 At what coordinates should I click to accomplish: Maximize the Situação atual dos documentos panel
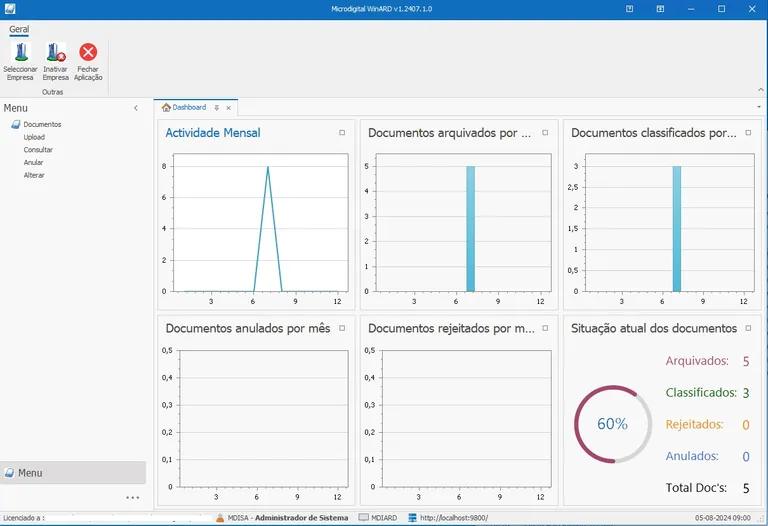point(748,328)
